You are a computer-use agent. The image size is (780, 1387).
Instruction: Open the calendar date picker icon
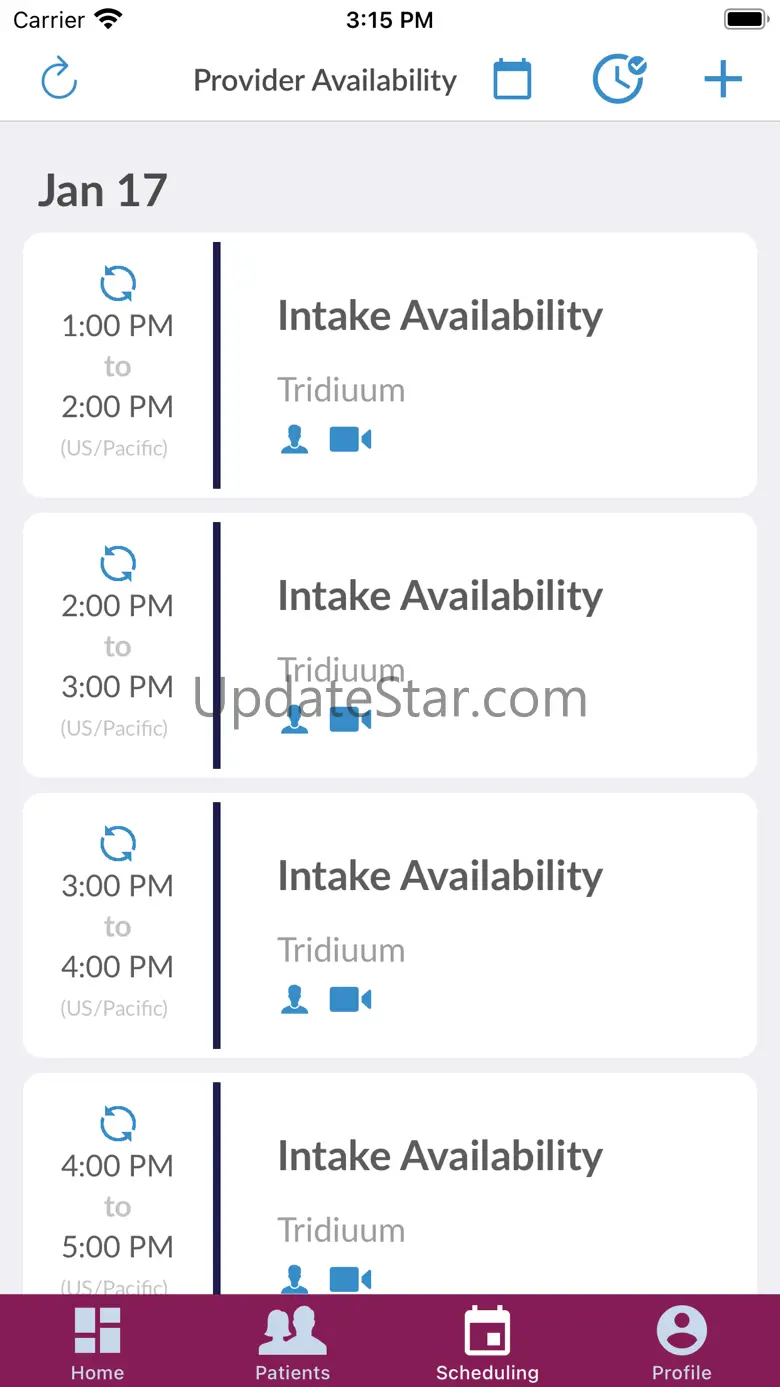pos(512,80)
